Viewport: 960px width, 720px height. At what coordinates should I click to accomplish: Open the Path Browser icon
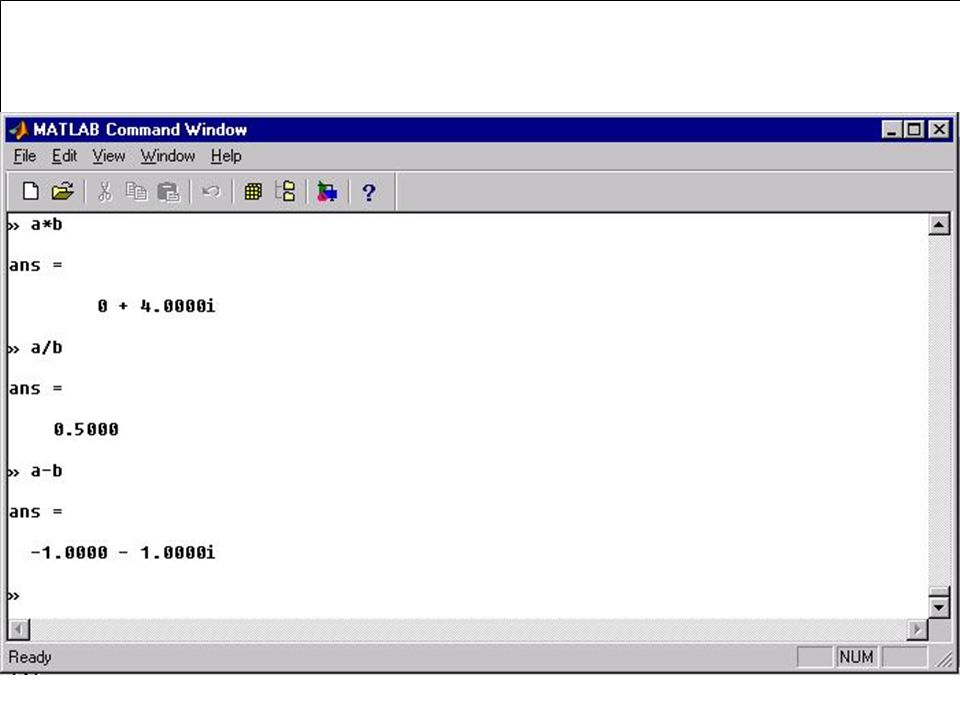point(285,192)
